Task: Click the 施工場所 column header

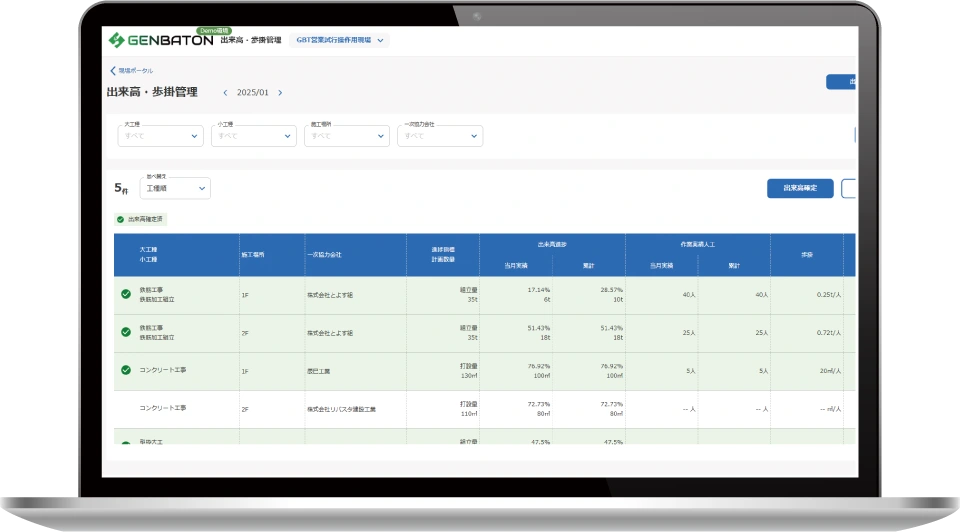Action: tap(253, 255)
